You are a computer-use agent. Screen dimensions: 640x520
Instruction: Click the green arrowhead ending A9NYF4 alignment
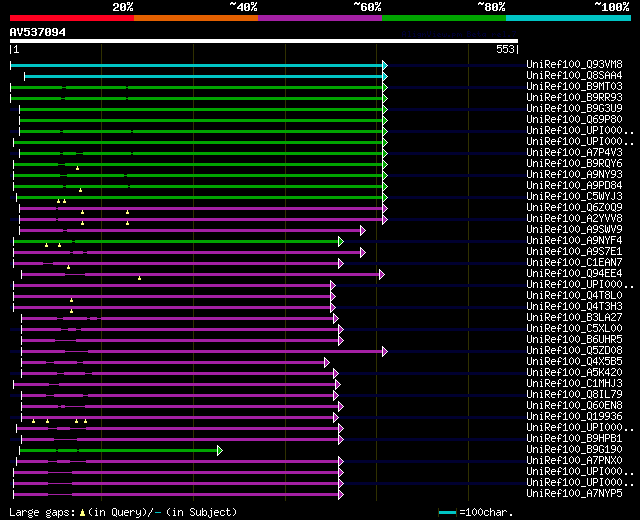341,242
